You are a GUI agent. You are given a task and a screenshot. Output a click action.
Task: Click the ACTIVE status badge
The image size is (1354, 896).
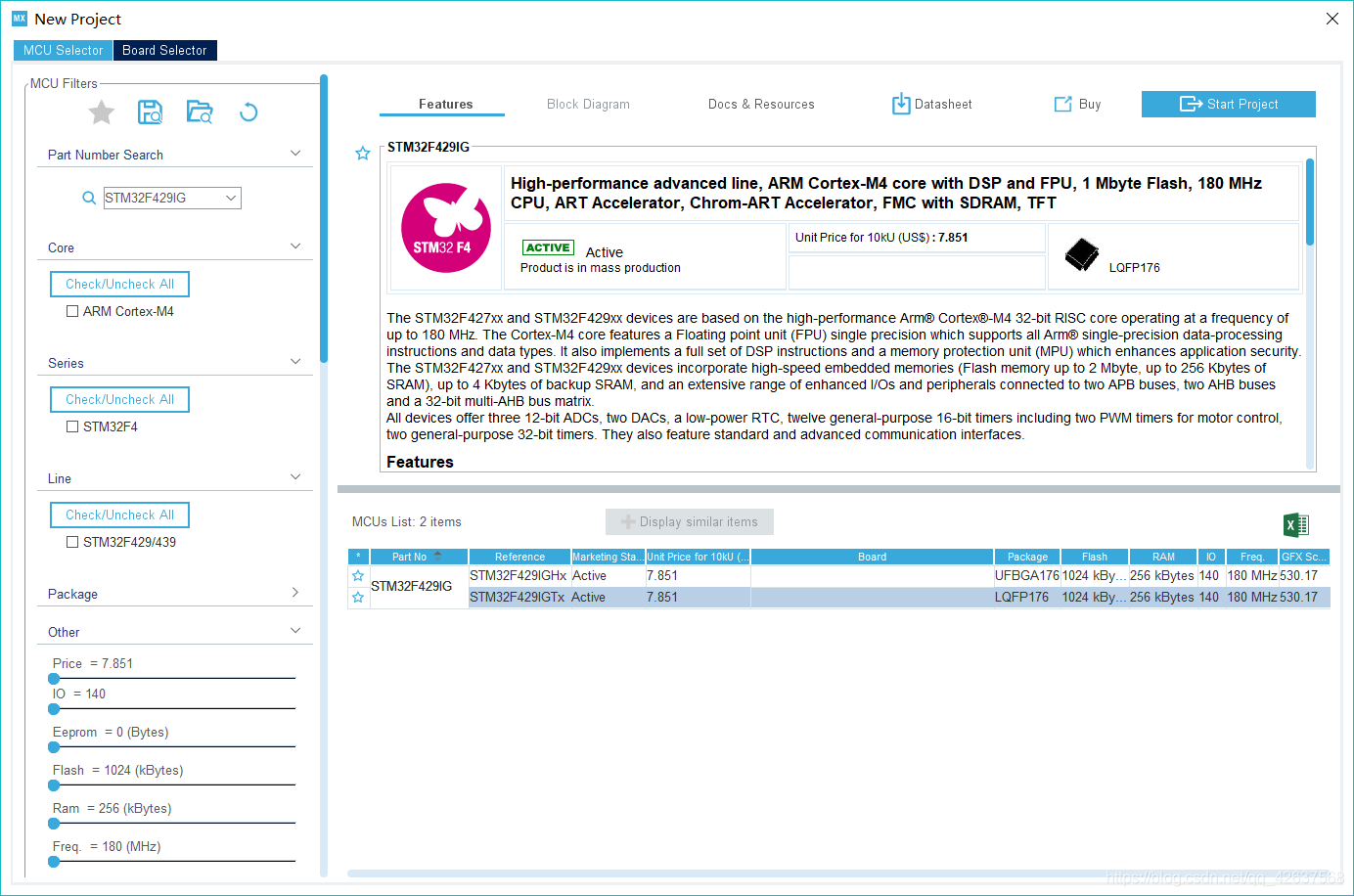pyautogui.click(x=548, y=247)
